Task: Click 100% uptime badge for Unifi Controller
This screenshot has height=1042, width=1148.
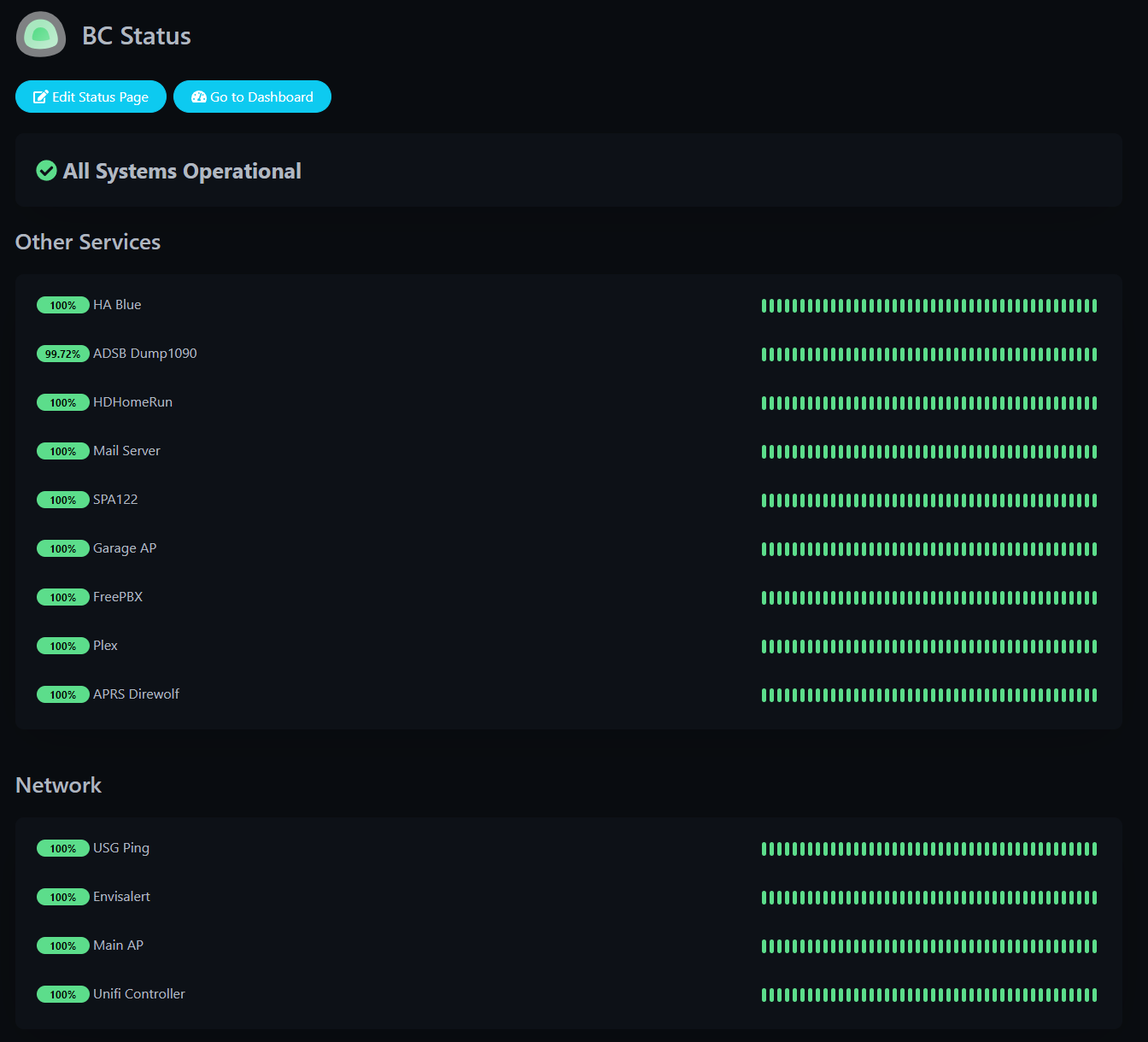Action: pyautogui.click(x=63, y=994)
